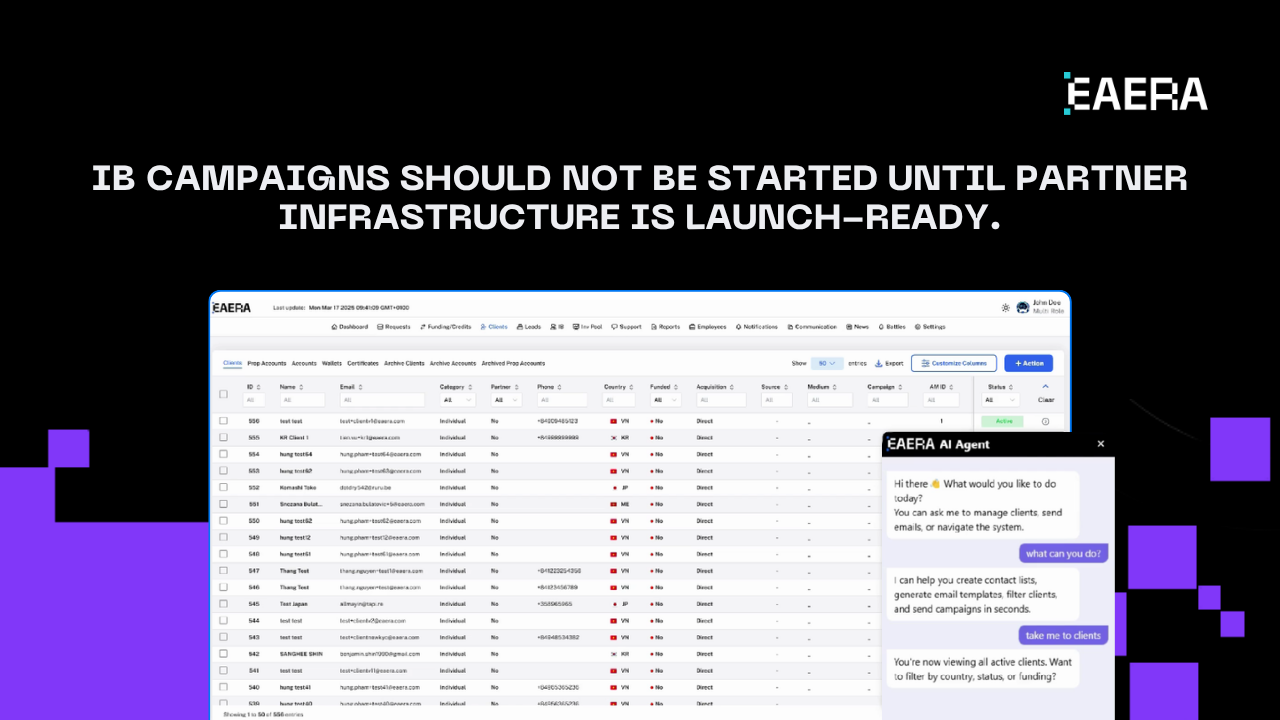Sort by the Name column arrows
Viewport: 1280px width, 720px height.
click(x=301, y=387)
